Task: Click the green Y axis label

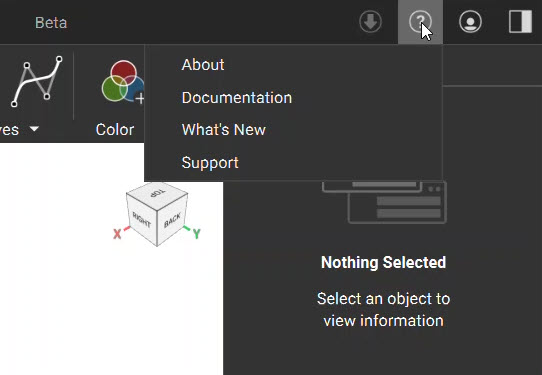Action: (x=197, y=234)
